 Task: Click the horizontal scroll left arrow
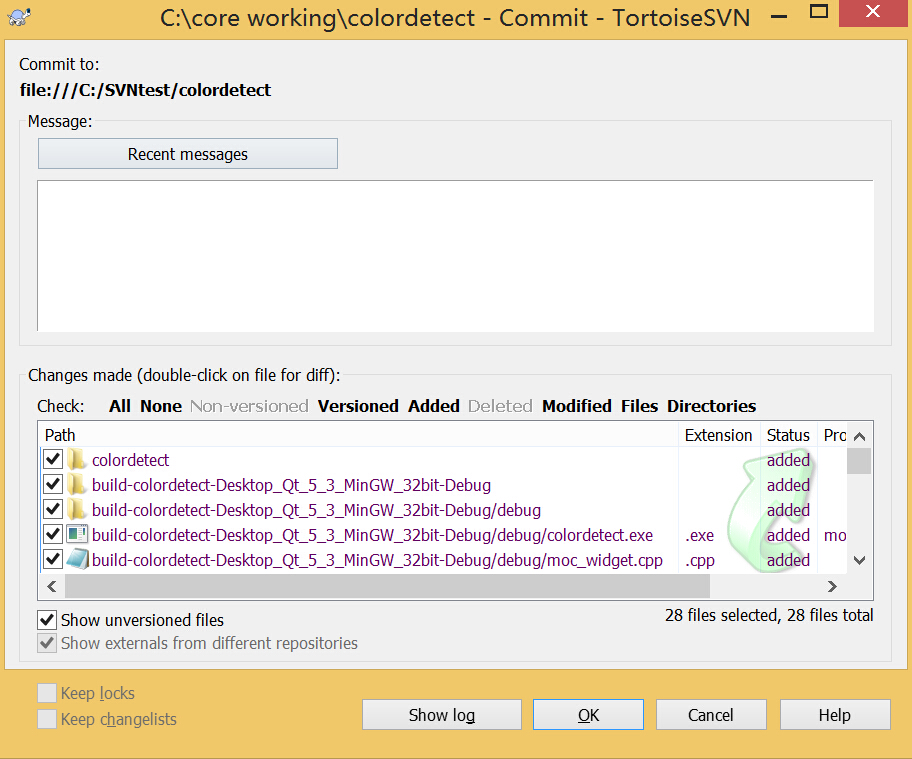coord(52,586)
